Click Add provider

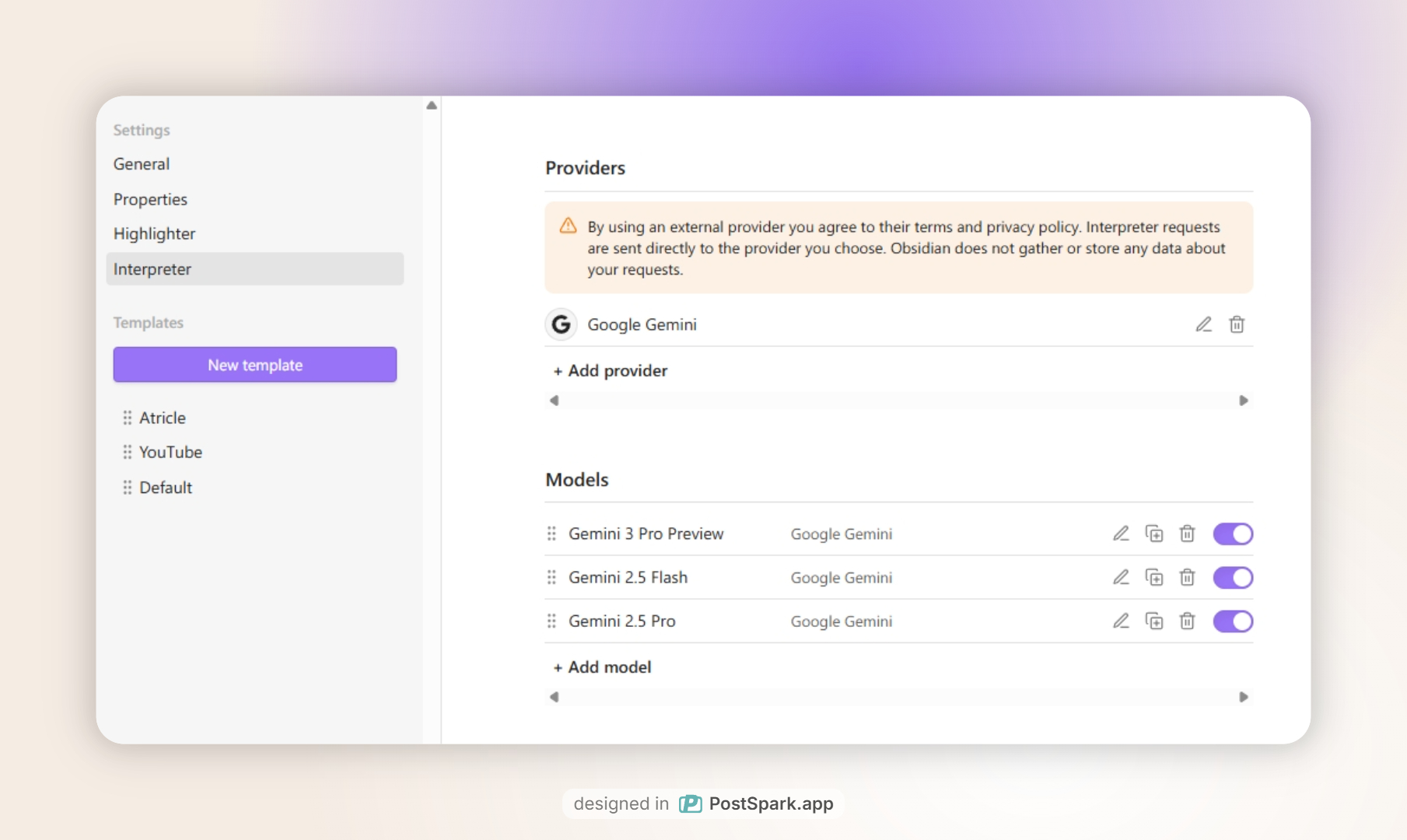[611, 371]
